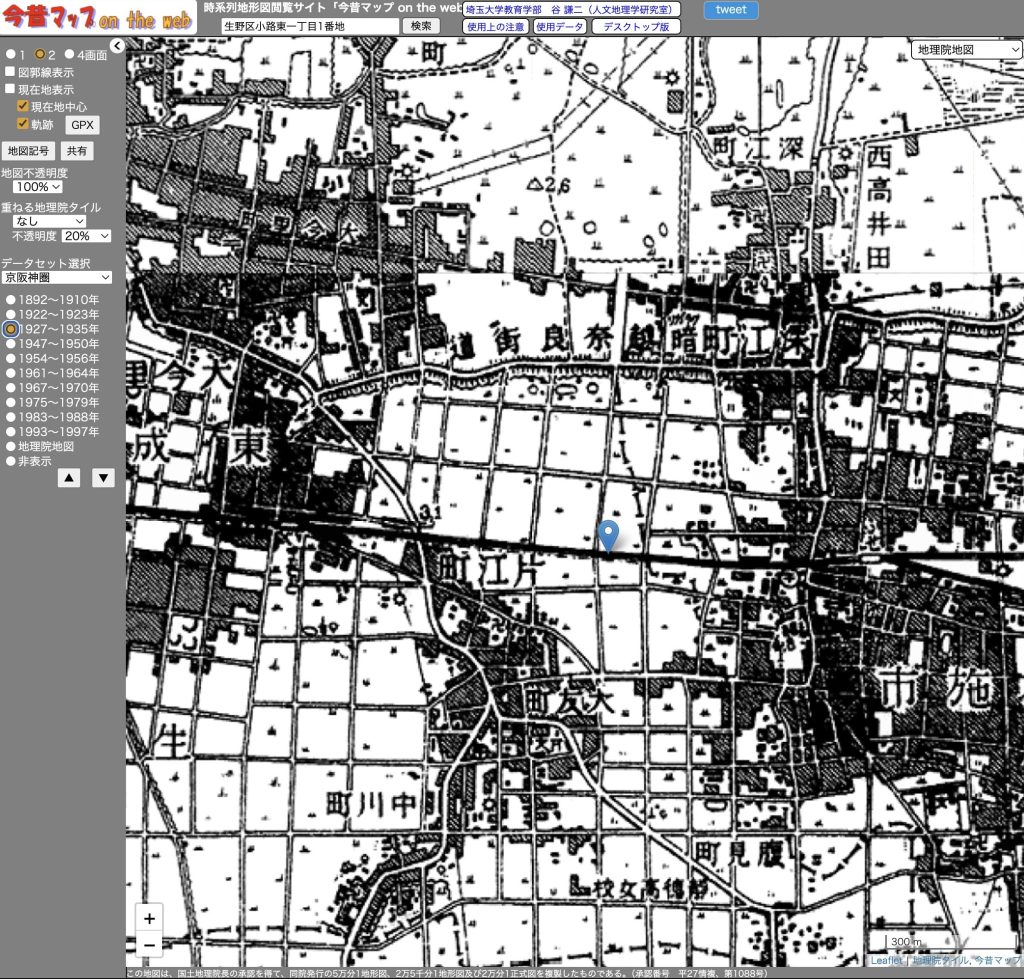Screen dimensions: 1024x979
Task: Zoom in on the map
Action: click(x=149, y=917)
